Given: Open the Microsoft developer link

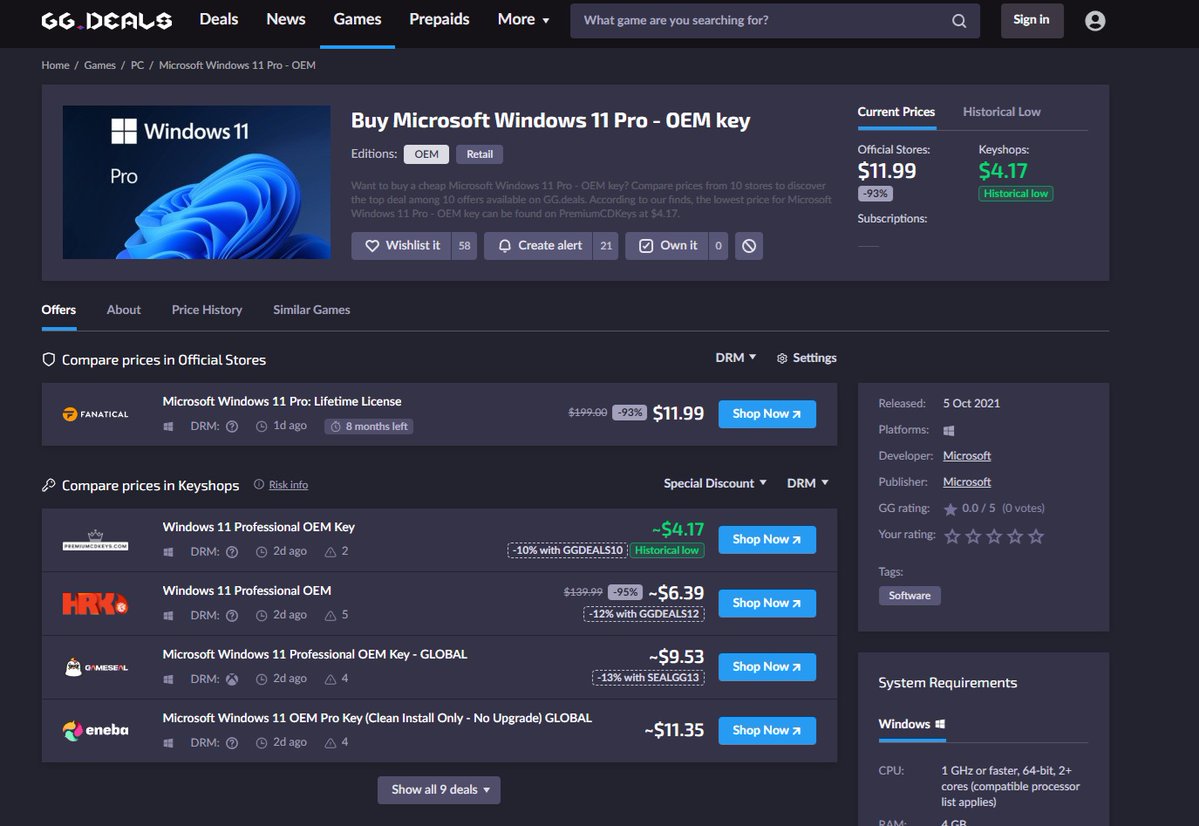Looking at the screenshot, I should point(967,456).
